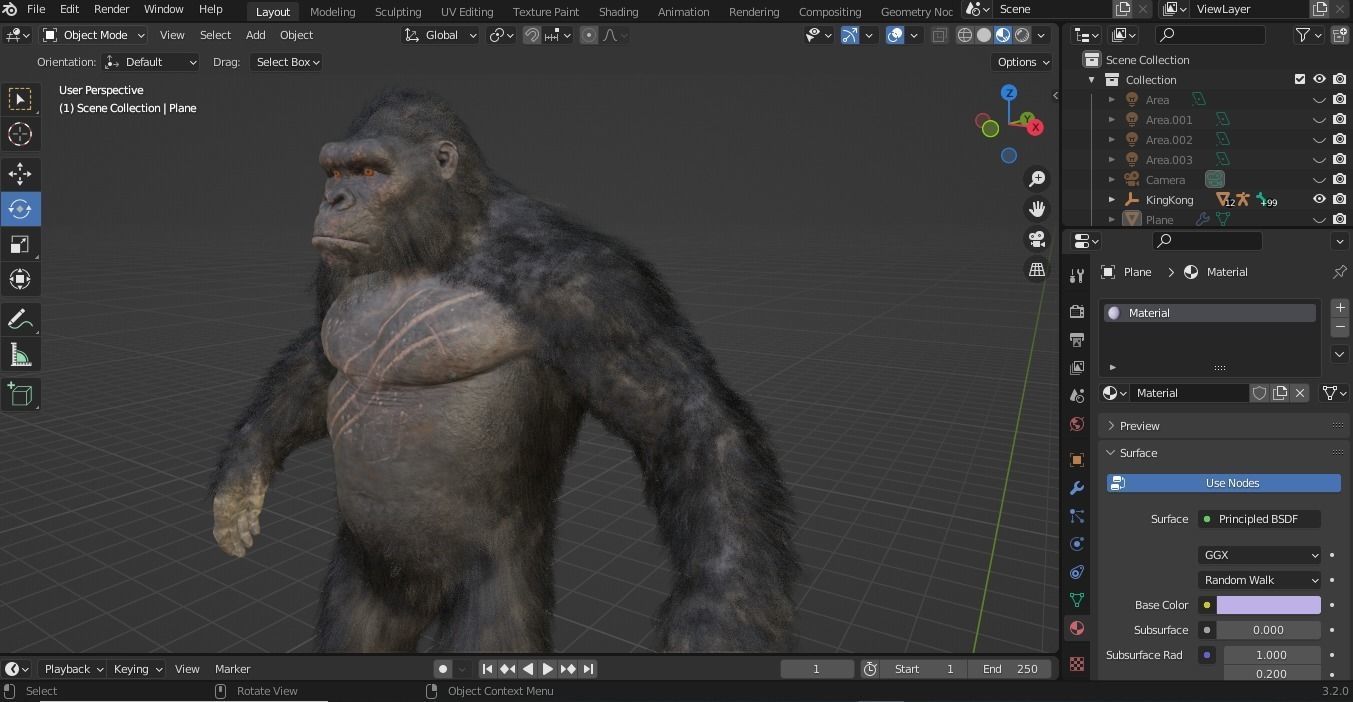Select wireframe viewport shading
Screen dimensions: 1353x702
click(965, 35)
